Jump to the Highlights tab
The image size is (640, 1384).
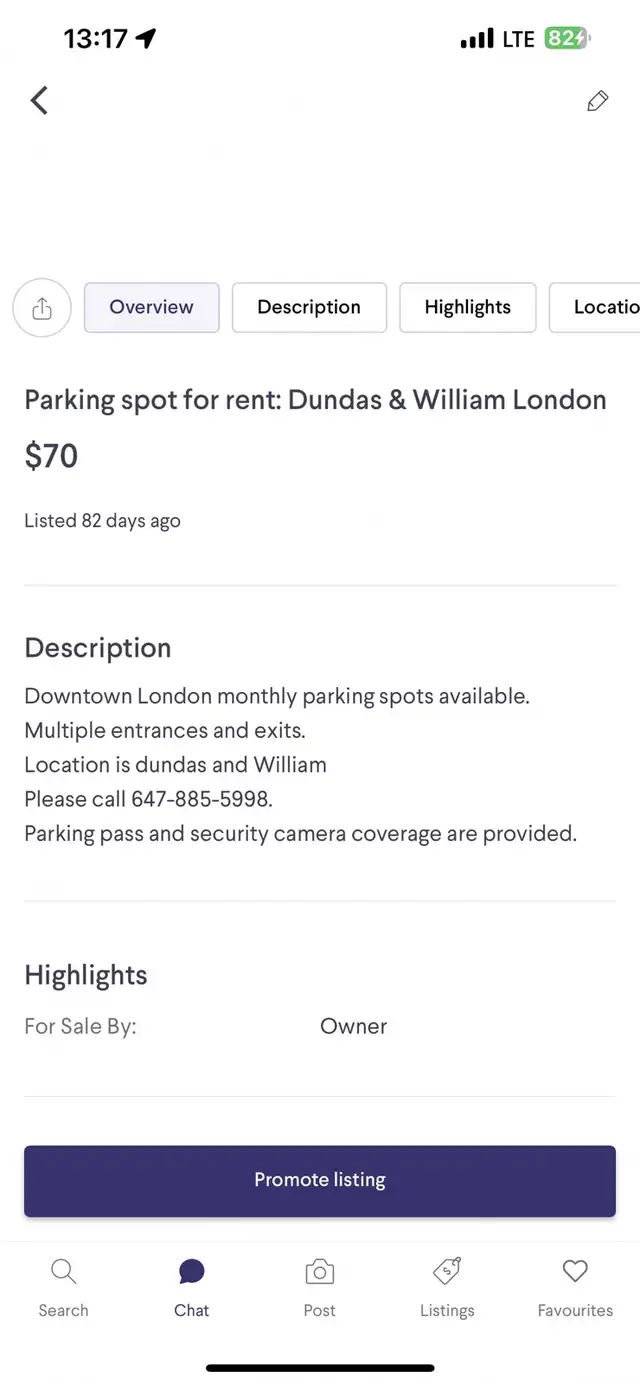pyautogui.click(x=468, y=307)
